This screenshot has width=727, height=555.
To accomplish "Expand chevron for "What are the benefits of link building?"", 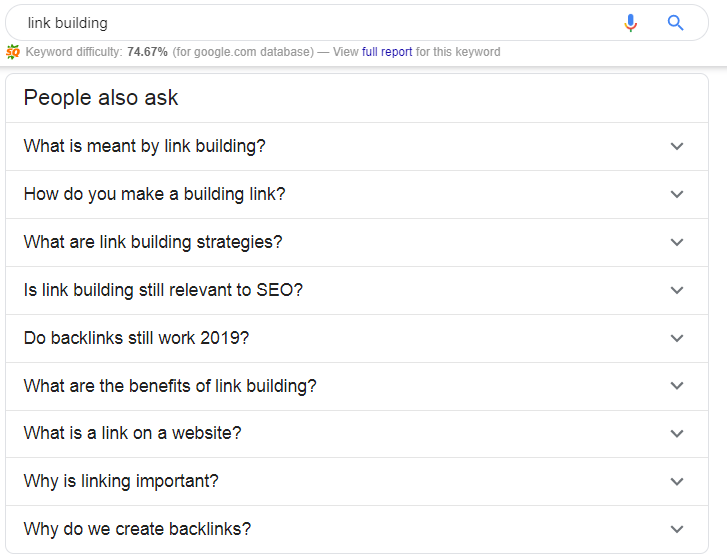I will coord(677,386).
